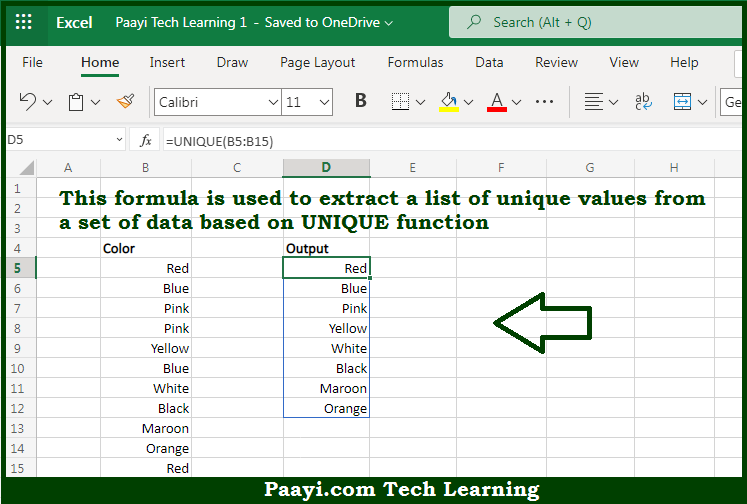Viewport: 747px width, 504px height.
Task: Click the fx Insert Function icon
Action: pyautogui.click(x=145, y=140)
